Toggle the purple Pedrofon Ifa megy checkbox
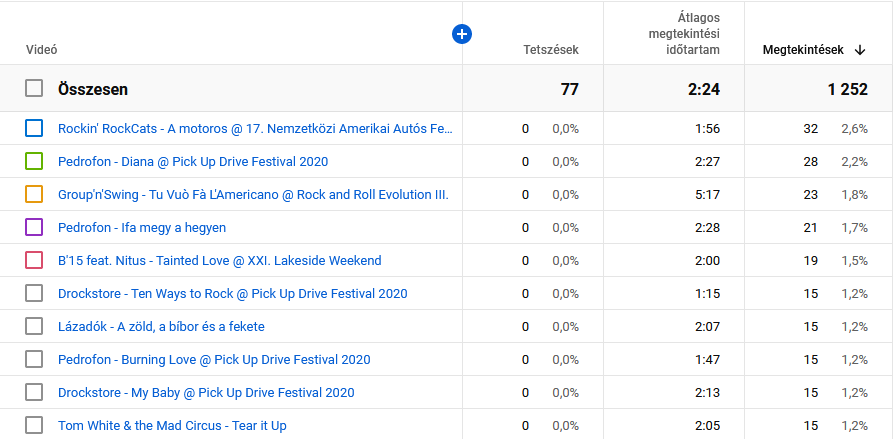The width and height of the screenshot is (893, 439). [x=34, y=227]
